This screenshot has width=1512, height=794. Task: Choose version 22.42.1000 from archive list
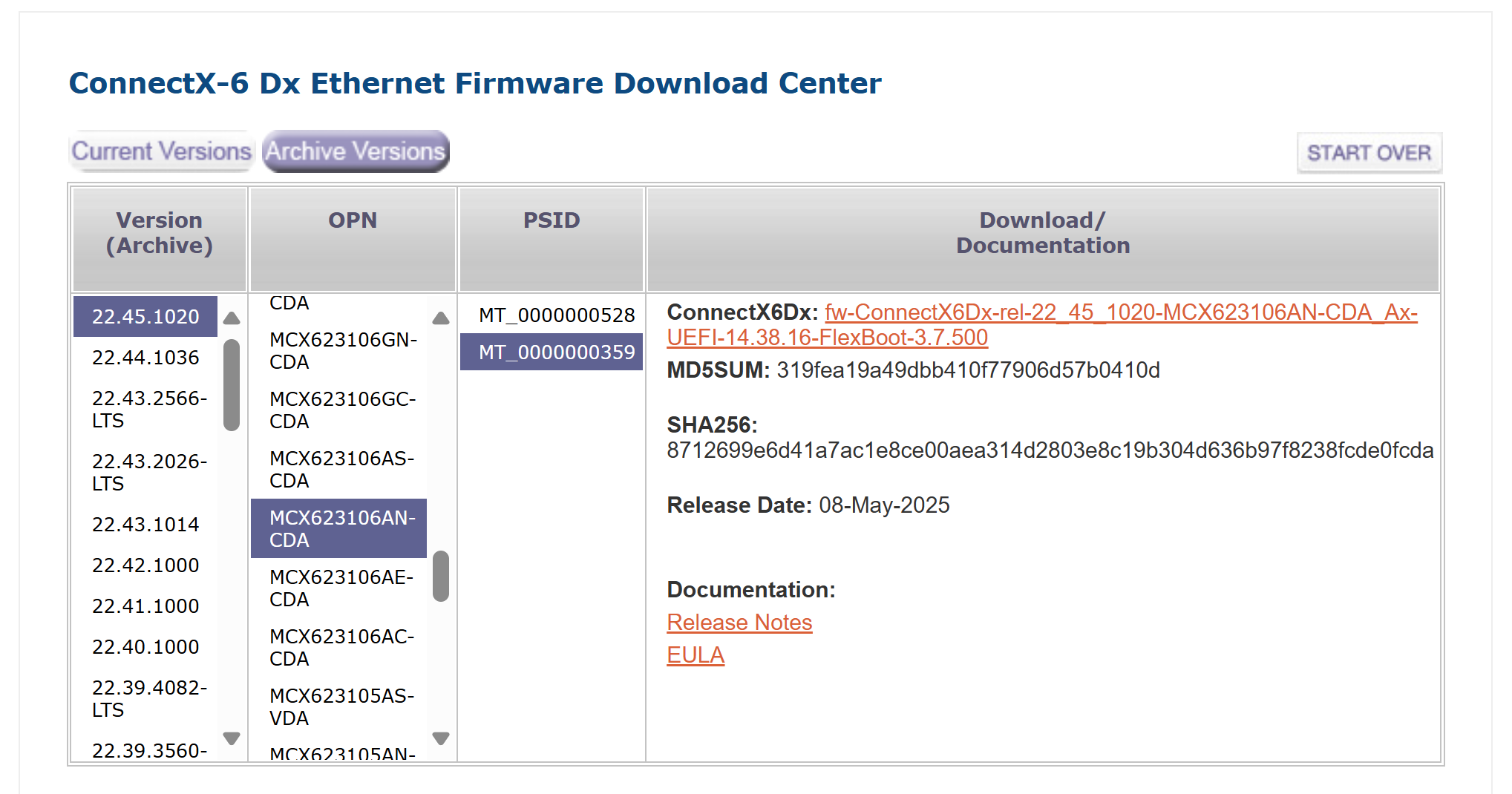click(x=145, y=565)
